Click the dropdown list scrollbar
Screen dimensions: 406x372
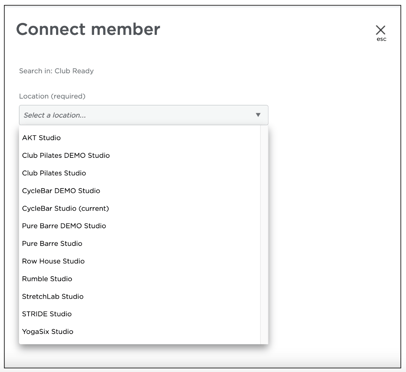coord(264,235)
